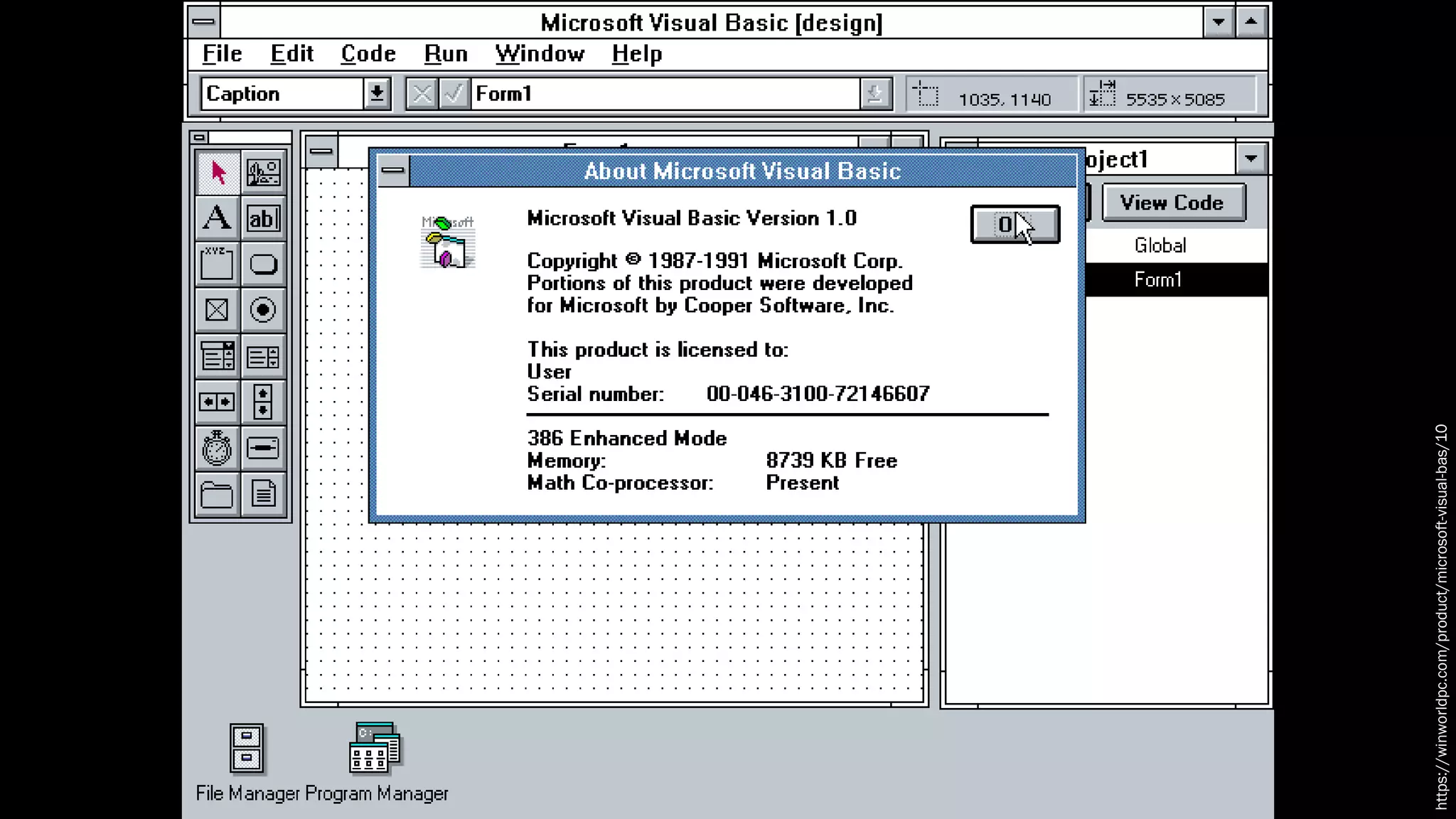Select the Horizontal Scroll Bar tool

pos(217,402)
